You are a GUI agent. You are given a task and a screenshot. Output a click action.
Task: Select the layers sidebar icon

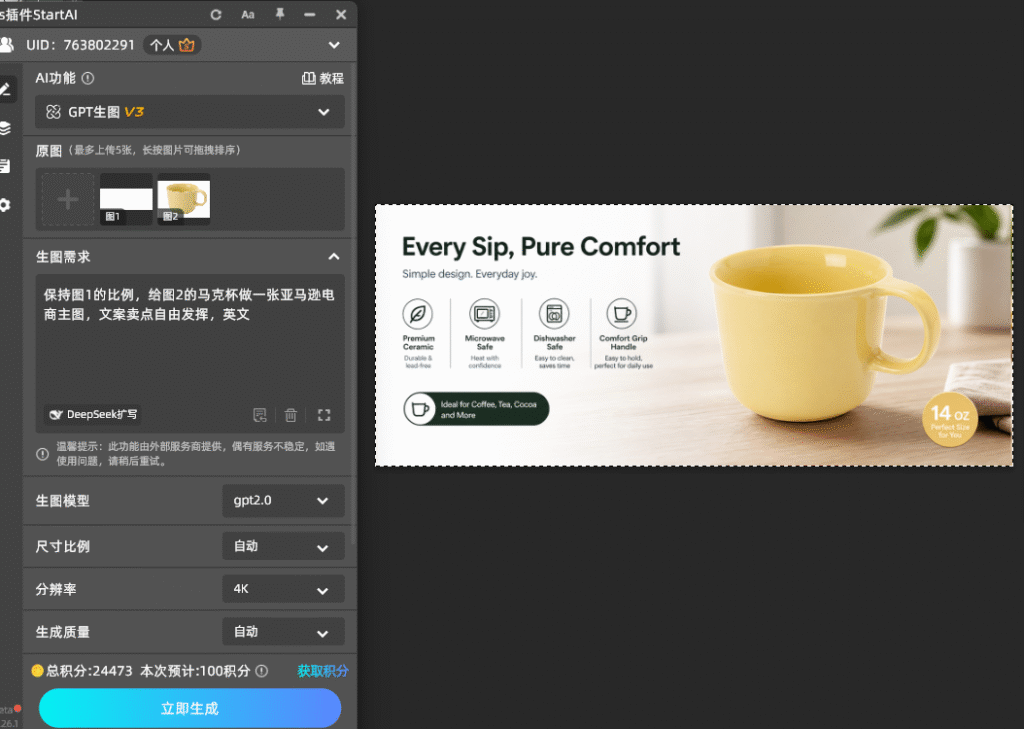click(x=5, y=128)
